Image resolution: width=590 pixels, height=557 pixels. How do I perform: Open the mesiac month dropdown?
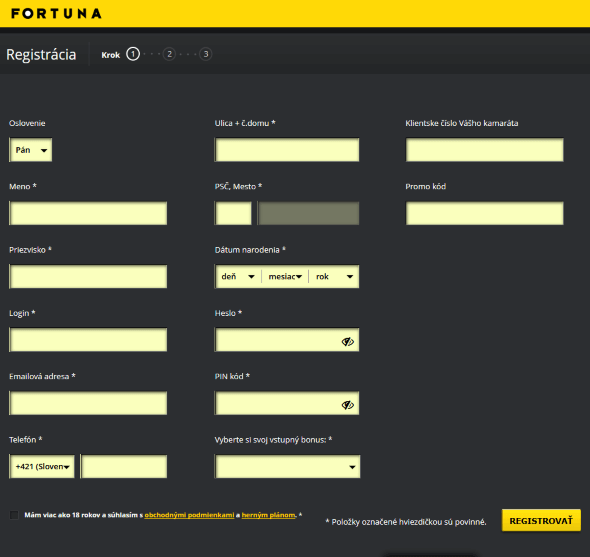point(285,277)
